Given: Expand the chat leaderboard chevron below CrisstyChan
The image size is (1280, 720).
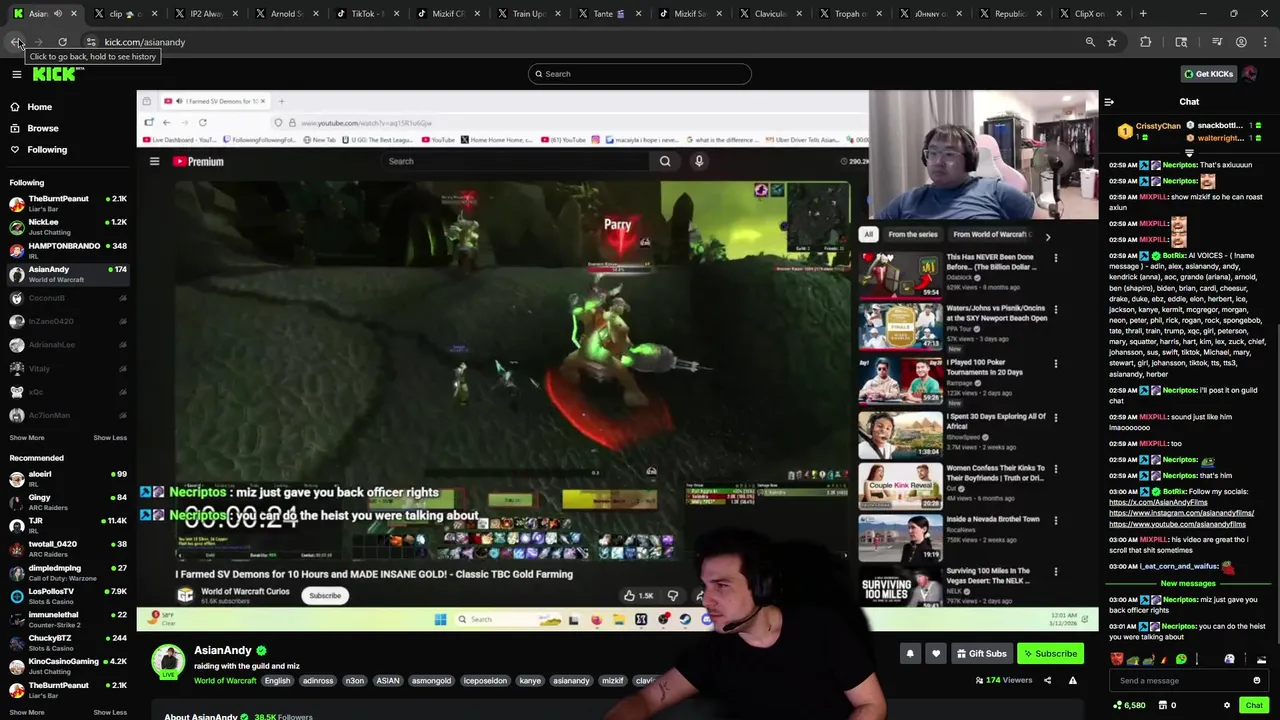Looking at the screenshot, I should pos(1189,153).
